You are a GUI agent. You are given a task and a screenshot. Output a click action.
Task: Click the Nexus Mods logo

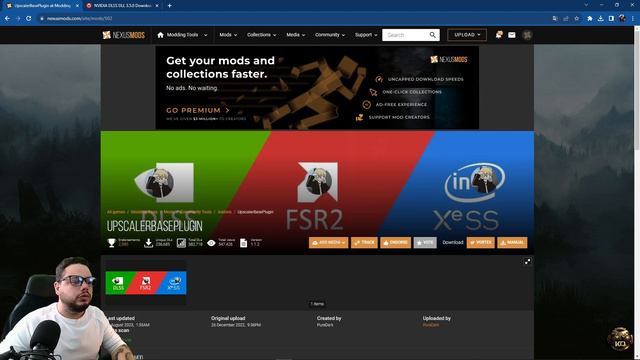124,35
